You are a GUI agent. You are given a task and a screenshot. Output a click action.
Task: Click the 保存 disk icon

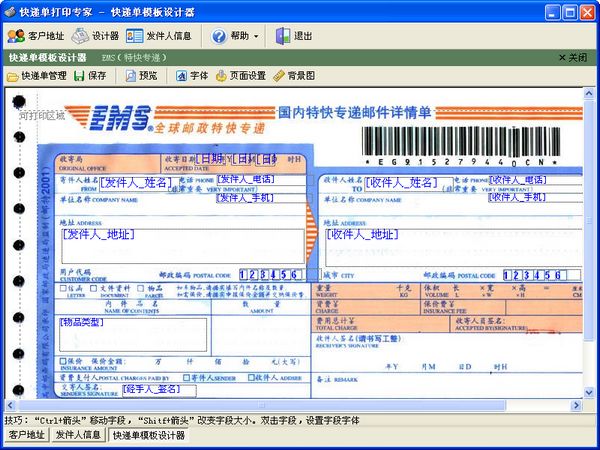point(79,76)
